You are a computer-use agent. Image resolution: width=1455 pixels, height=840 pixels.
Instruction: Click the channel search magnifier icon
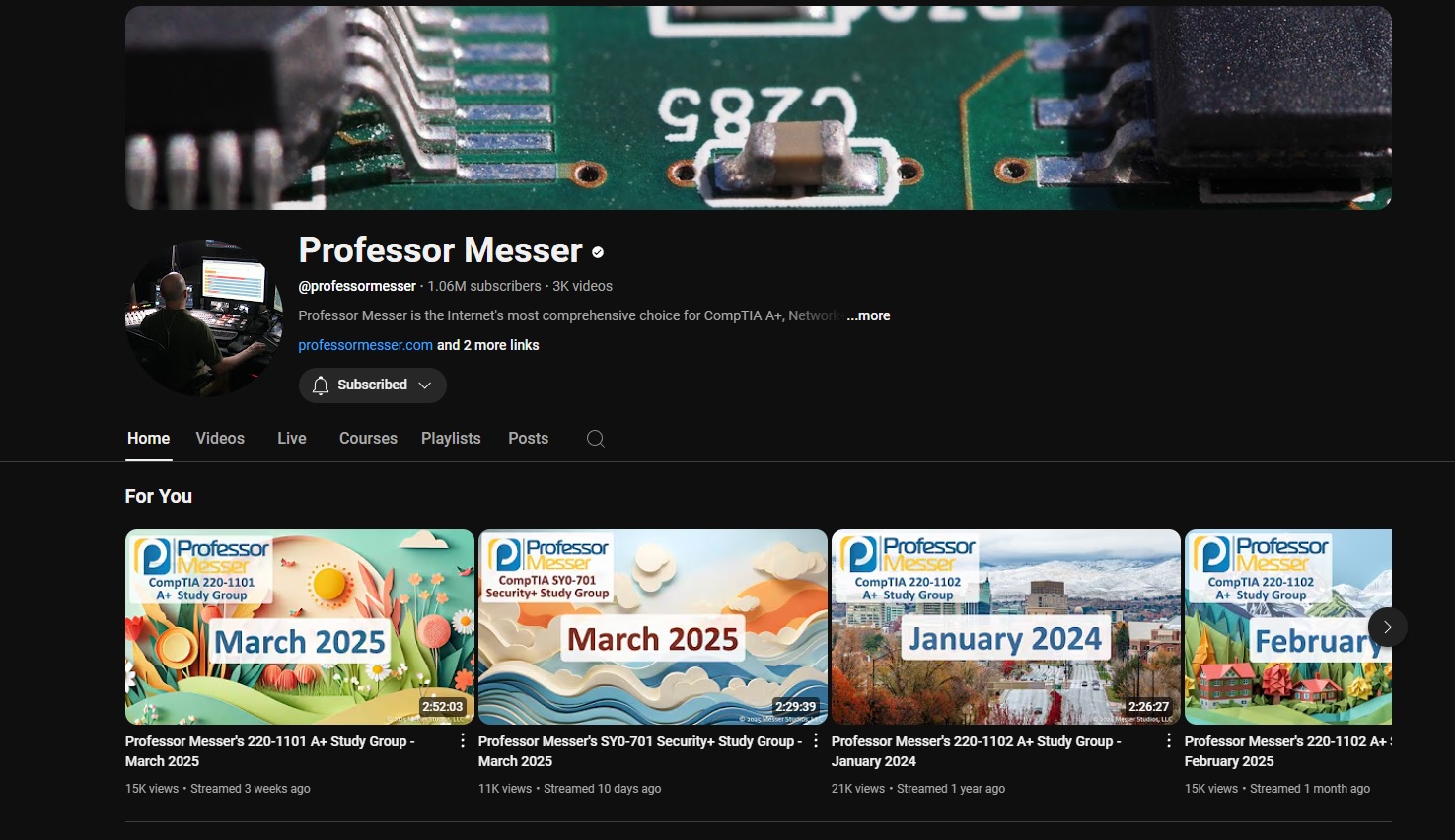595,439
